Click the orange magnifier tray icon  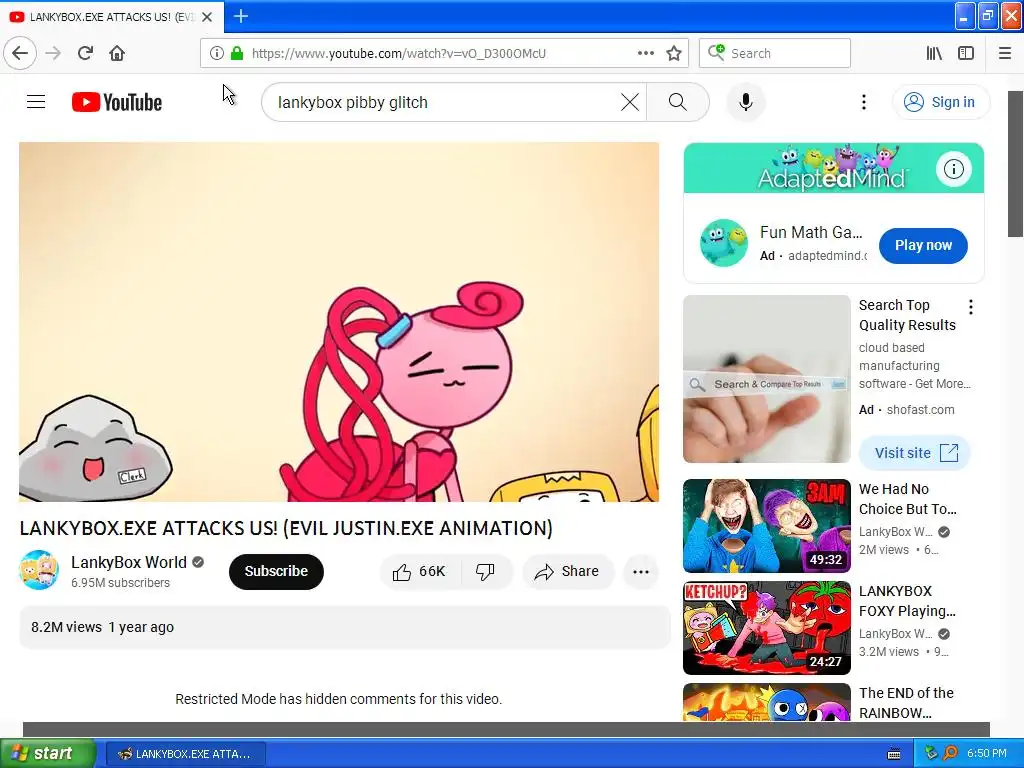click(951, 753)
